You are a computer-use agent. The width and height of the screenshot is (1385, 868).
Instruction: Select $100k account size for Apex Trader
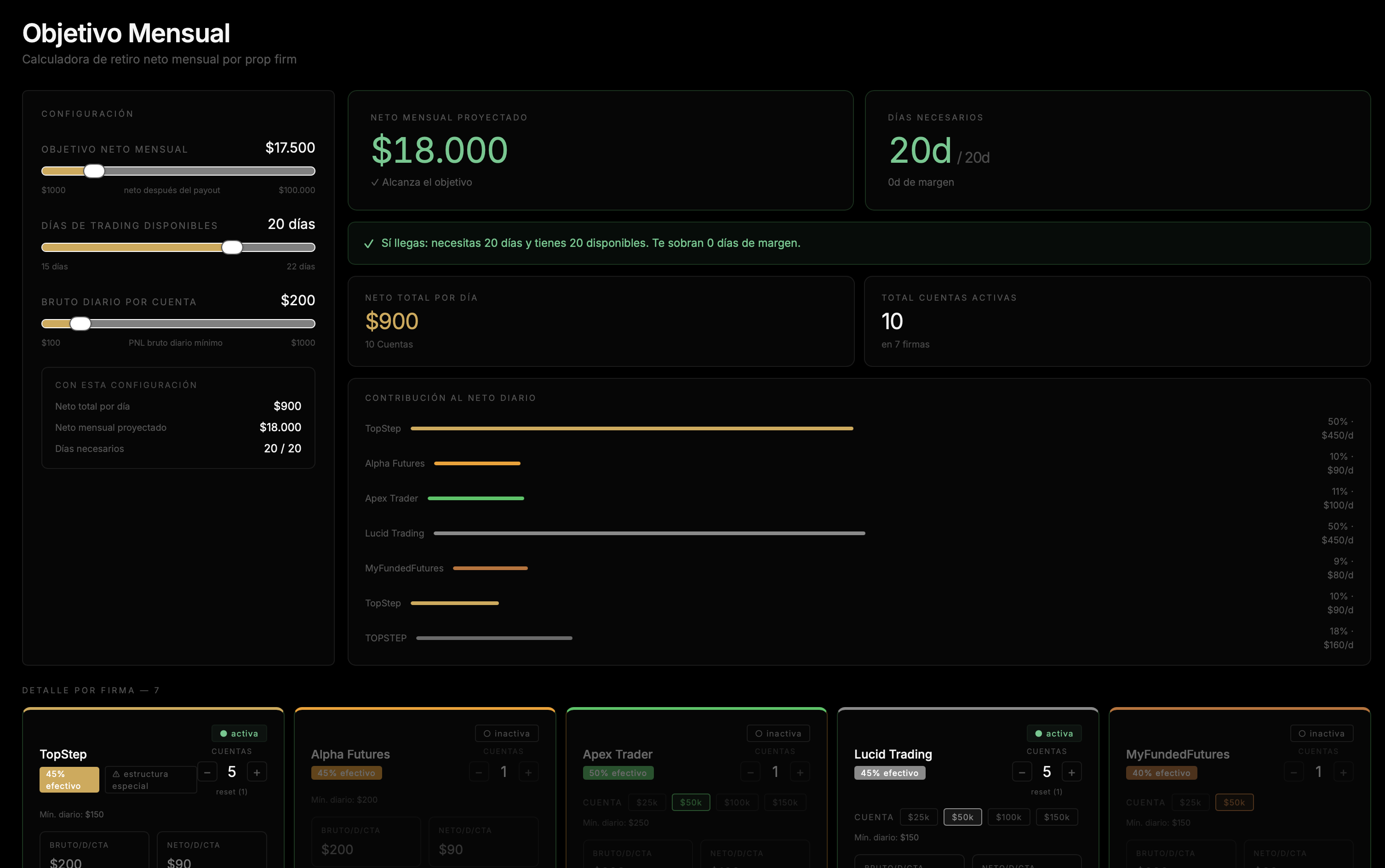[x=737, y=802]
